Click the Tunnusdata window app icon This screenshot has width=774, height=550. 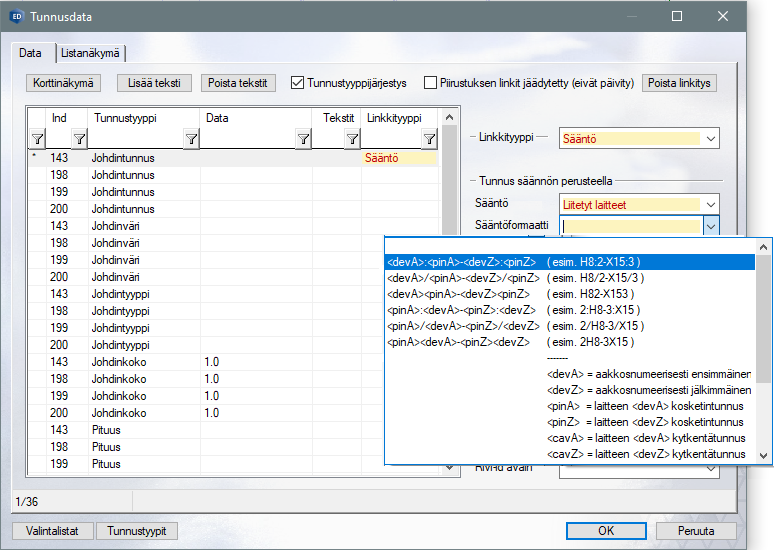click(17, 16)
